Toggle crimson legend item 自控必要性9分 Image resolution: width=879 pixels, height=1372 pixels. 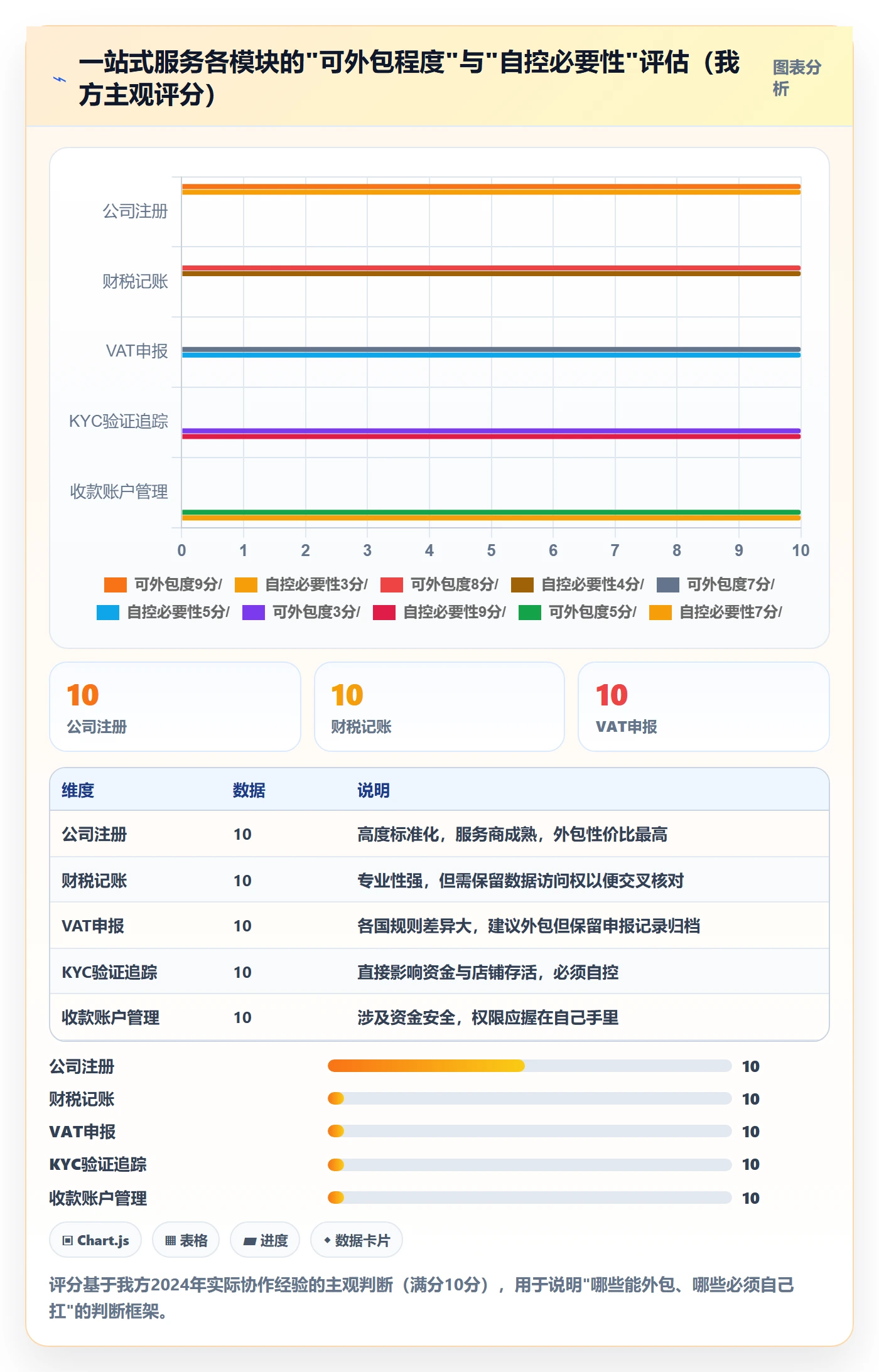[x=439, y=613]
